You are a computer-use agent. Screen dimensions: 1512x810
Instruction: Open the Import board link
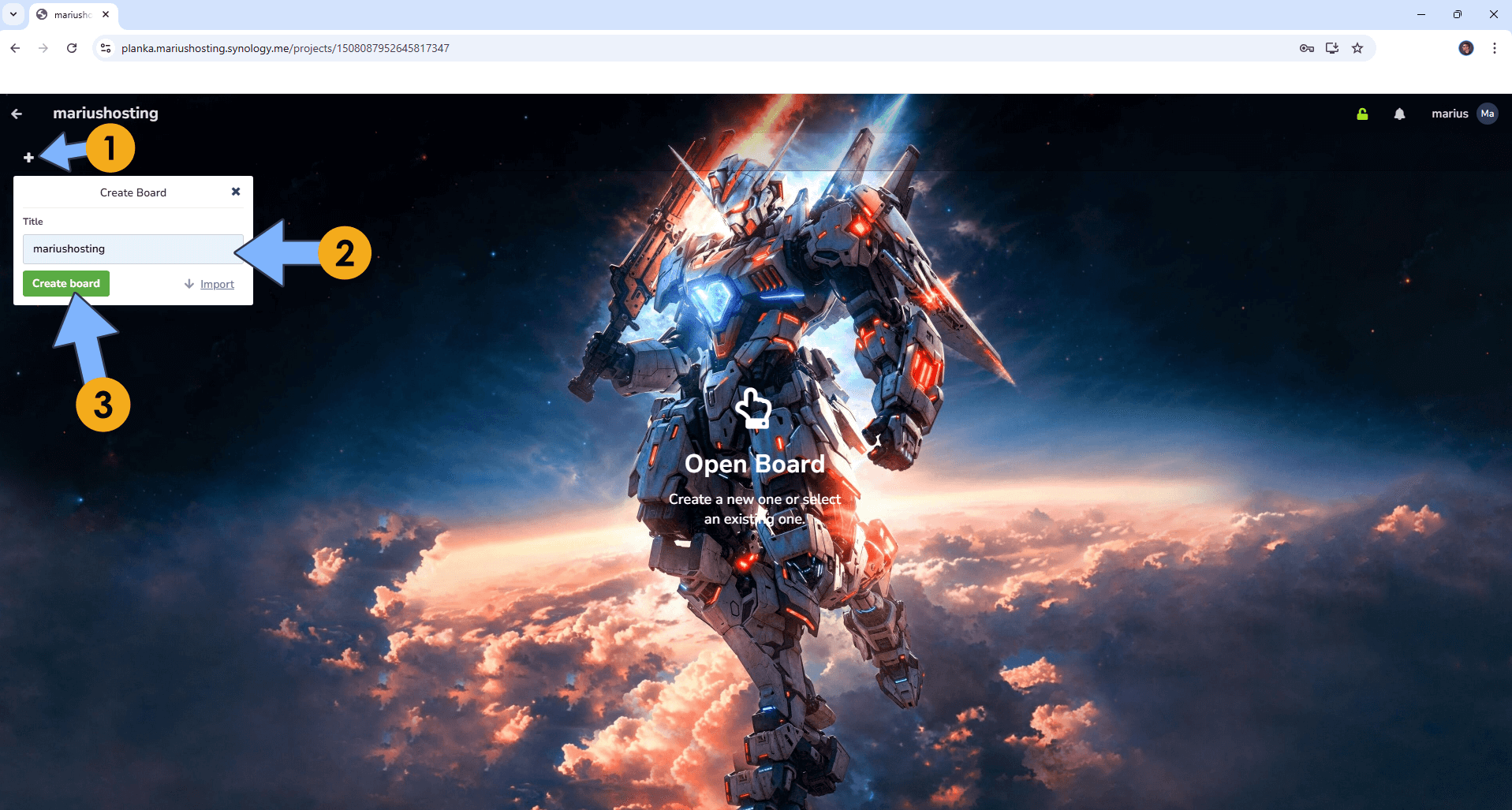click(x=217, y=284)
